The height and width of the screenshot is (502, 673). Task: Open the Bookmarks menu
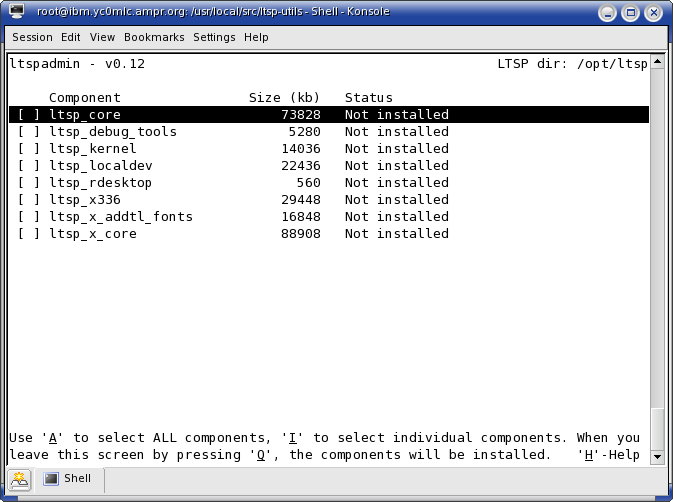coord(154,37)
